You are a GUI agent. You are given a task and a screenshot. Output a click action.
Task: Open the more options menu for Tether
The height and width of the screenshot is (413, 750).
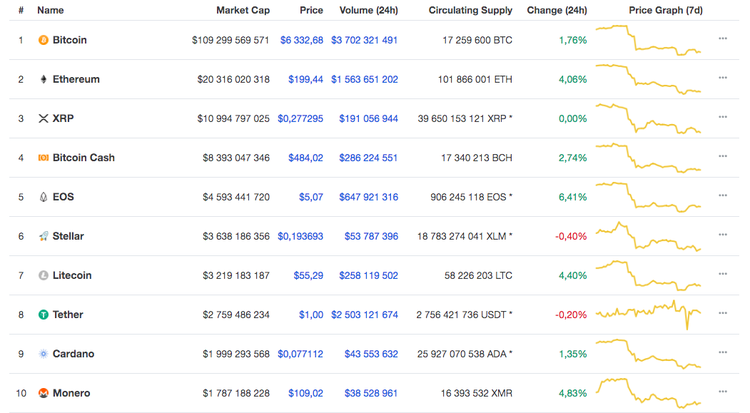click(x=723, y=313)
